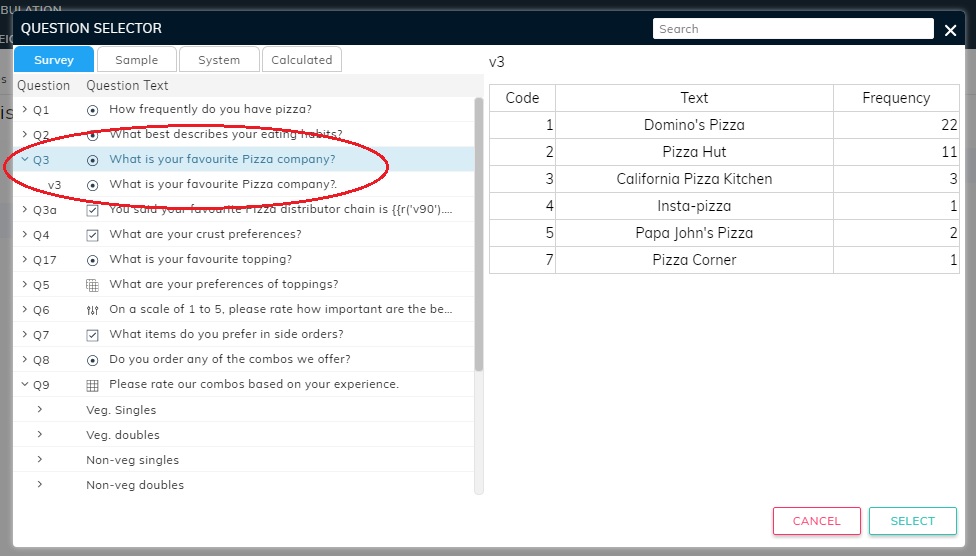Click the Papa John's Pizza cell
The width and height of the screenshot is (976, 556).
(x=694, y=233)
